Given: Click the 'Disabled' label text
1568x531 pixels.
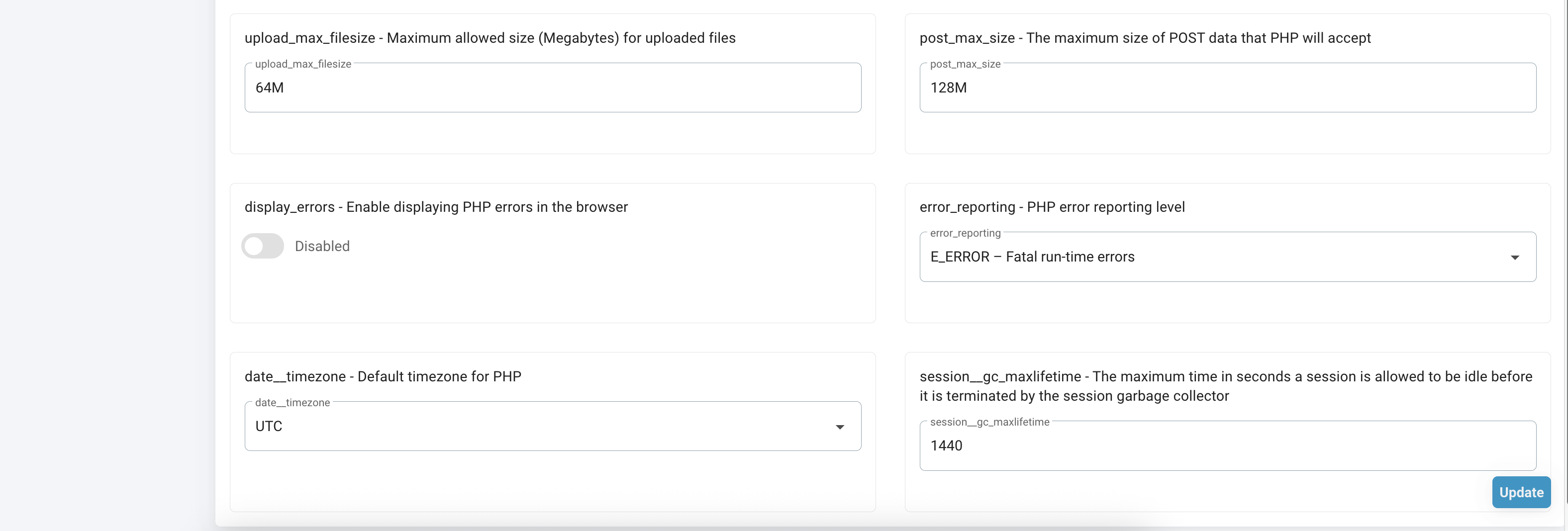Looking at the screenshot, I should coord(322,246).
